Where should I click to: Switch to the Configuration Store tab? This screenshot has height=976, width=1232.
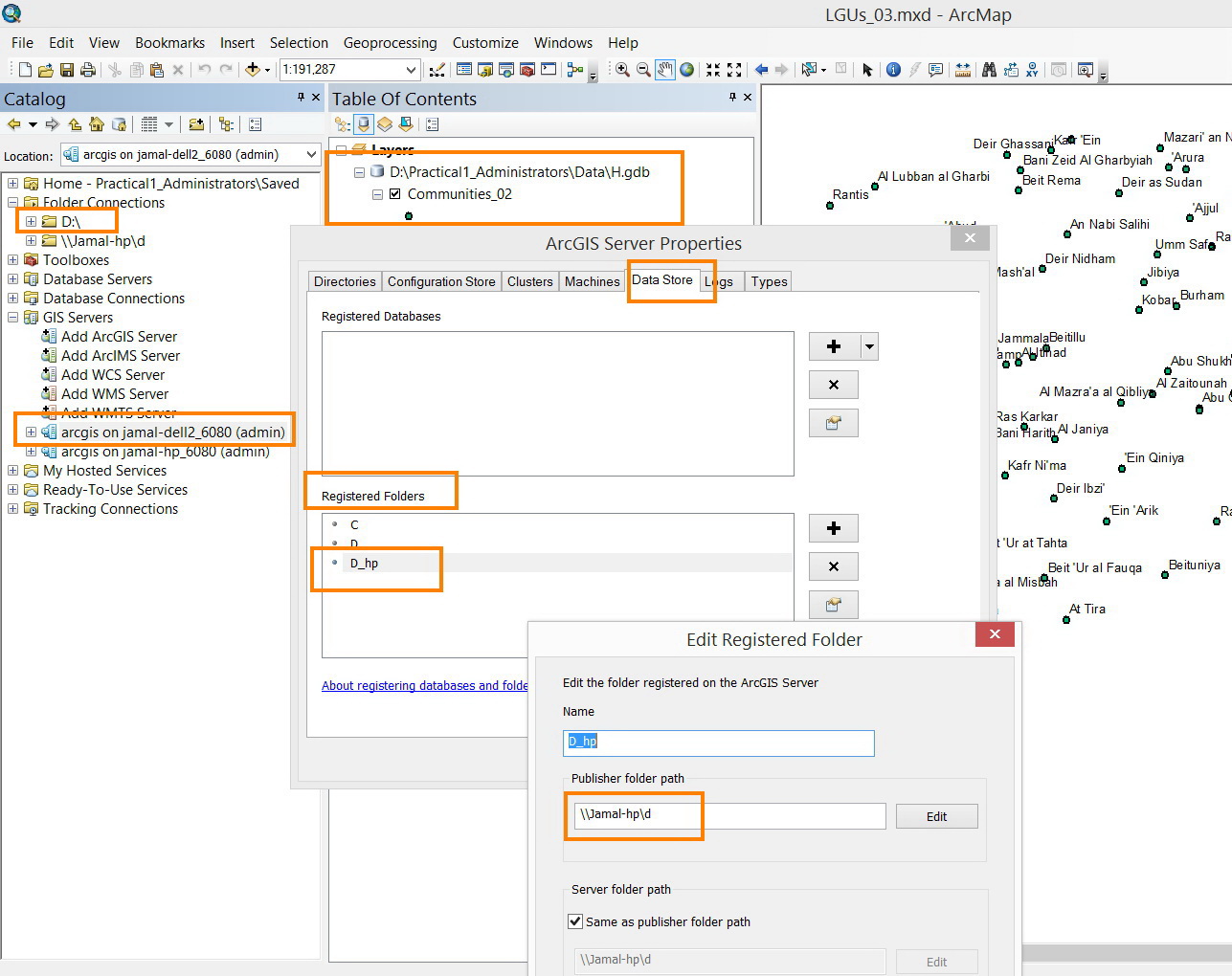[x=441, y=281]
